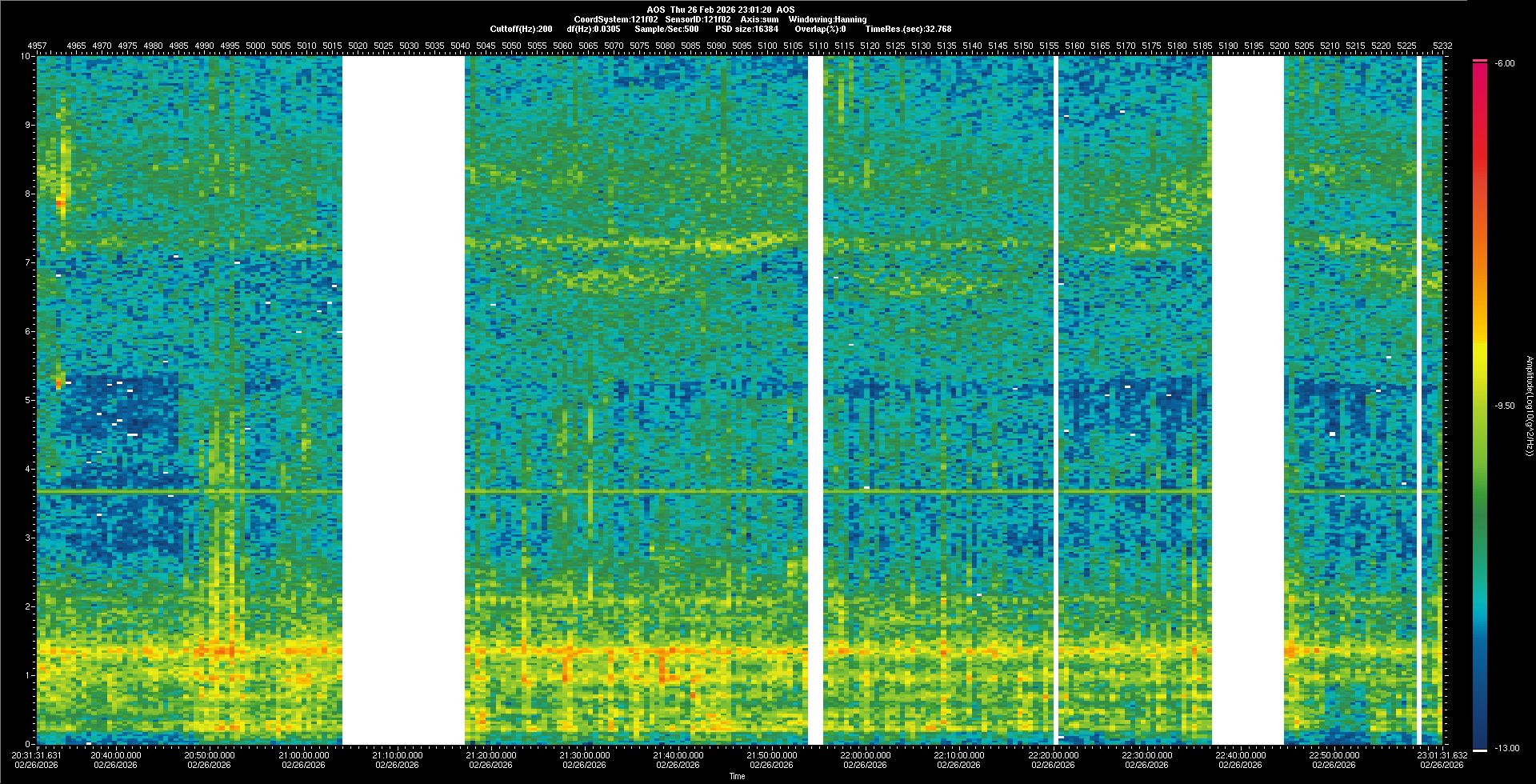Click the TimeRes.(sec):32.768 header label
The image size is (1536, 784).
pyautogui.click(x=908, y=30)
